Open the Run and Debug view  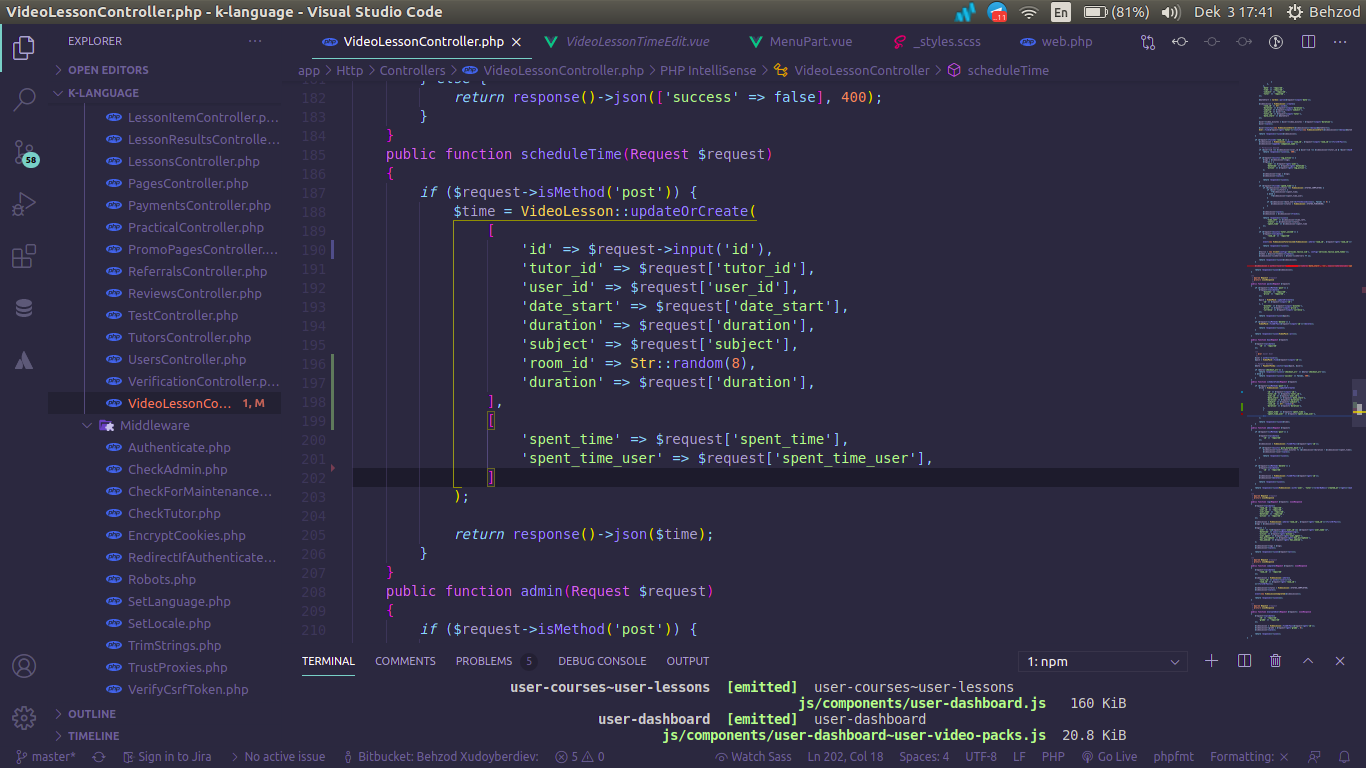24,205
